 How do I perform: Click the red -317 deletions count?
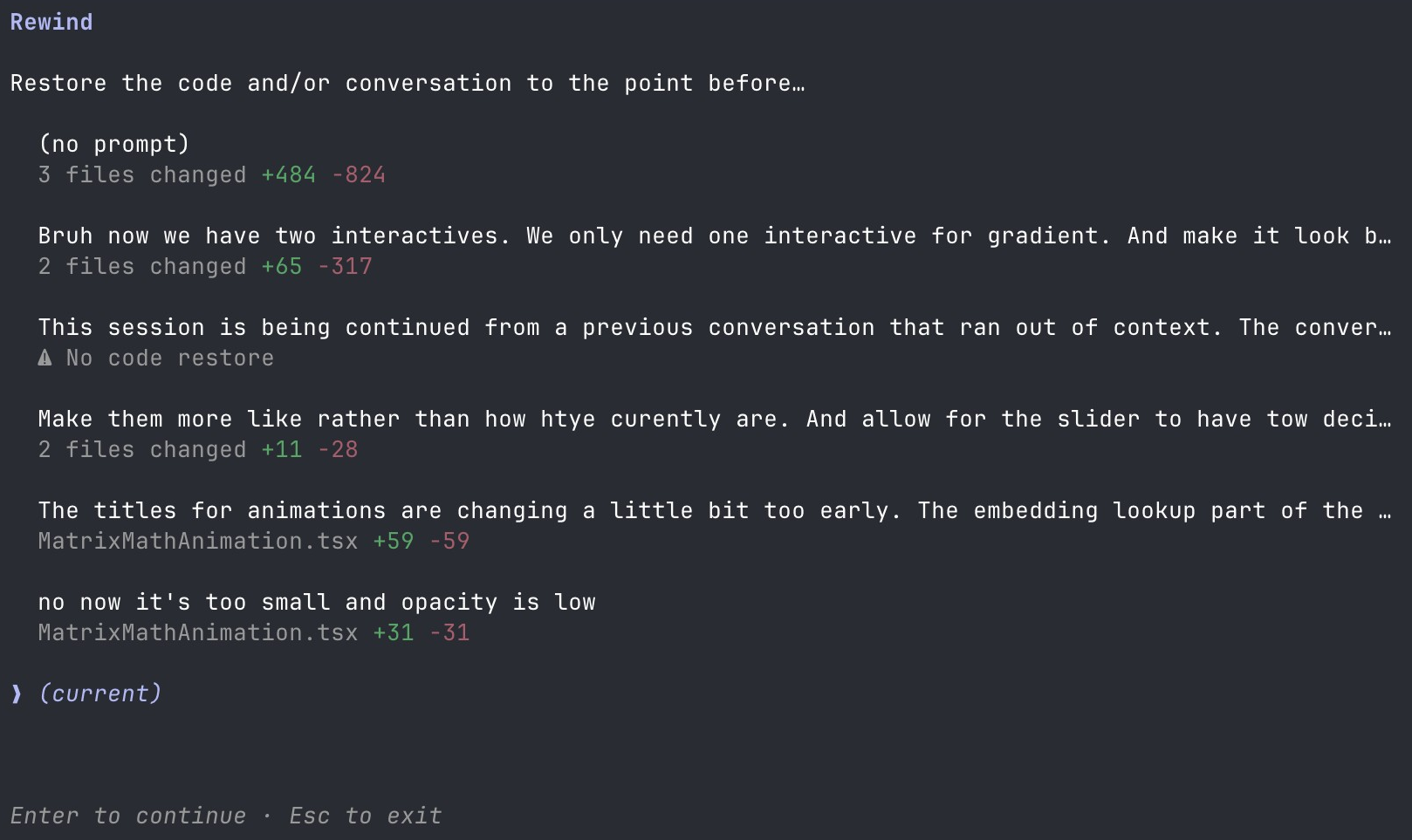pyautogui.click(x=345, y=266)
